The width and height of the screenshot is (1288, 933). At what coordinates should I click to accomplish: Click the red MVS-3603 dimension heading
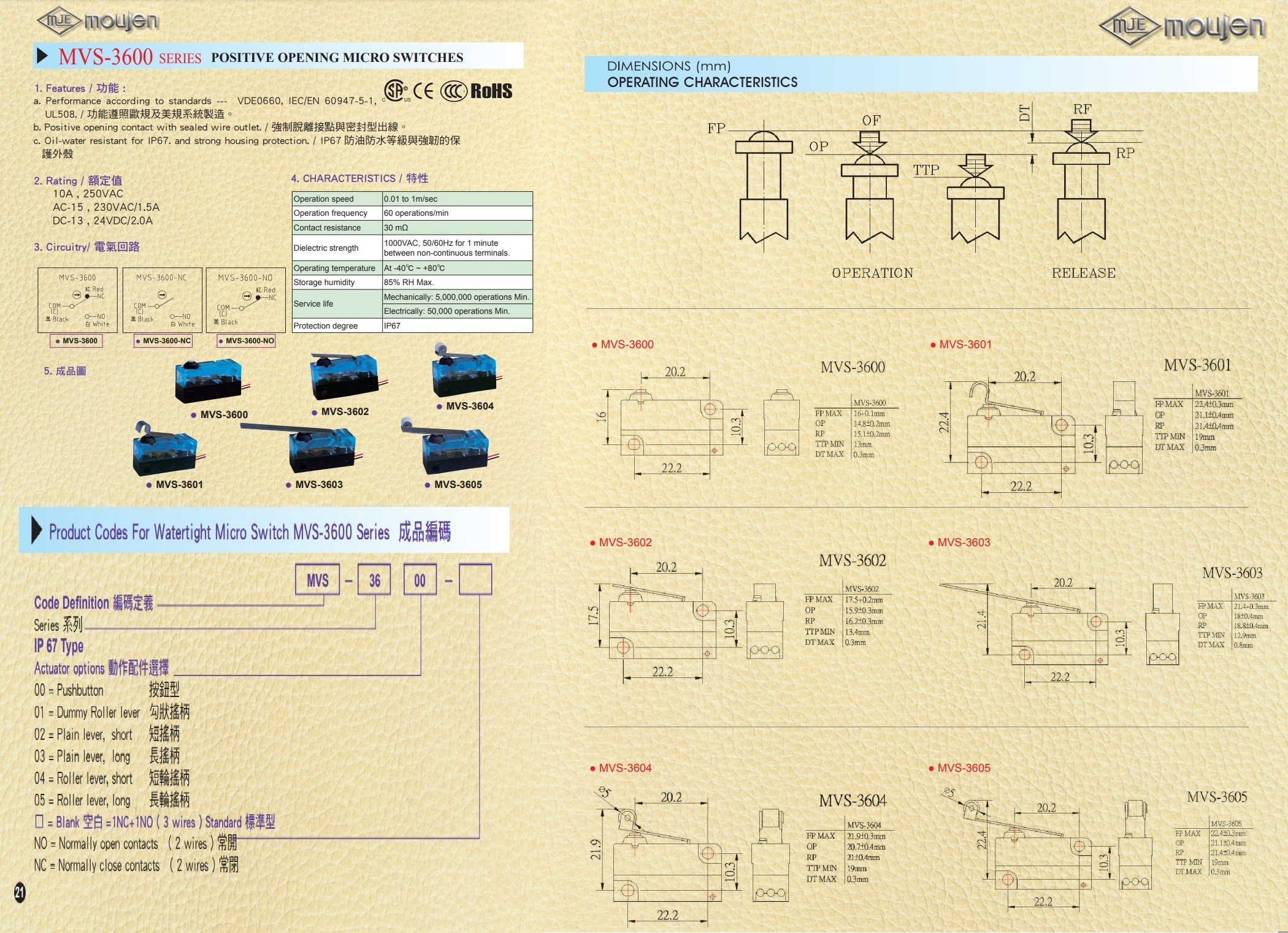click(x=959, y=543)
